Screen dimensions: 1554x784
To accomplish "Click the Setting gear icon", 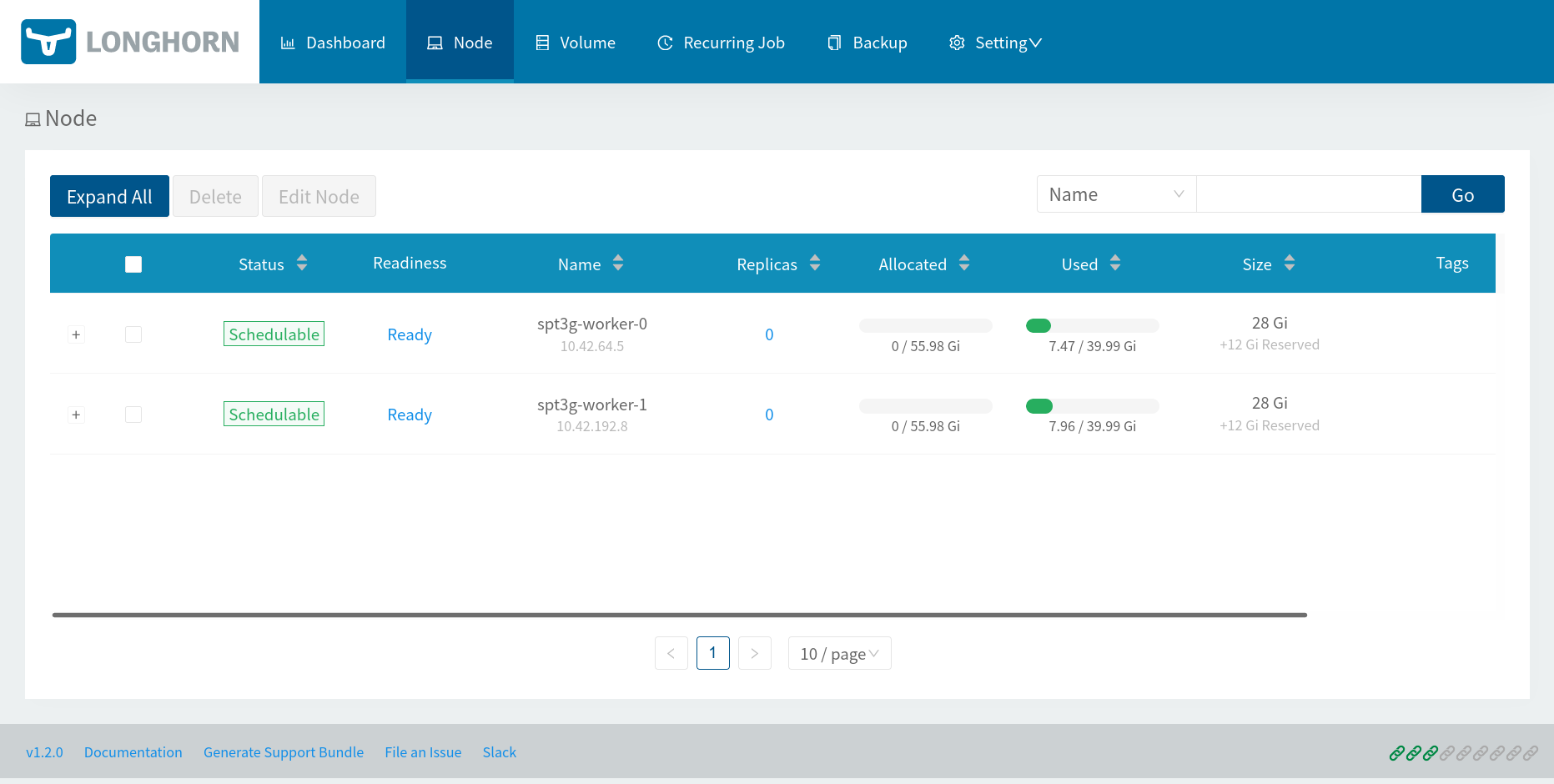I will coord(957,43).
